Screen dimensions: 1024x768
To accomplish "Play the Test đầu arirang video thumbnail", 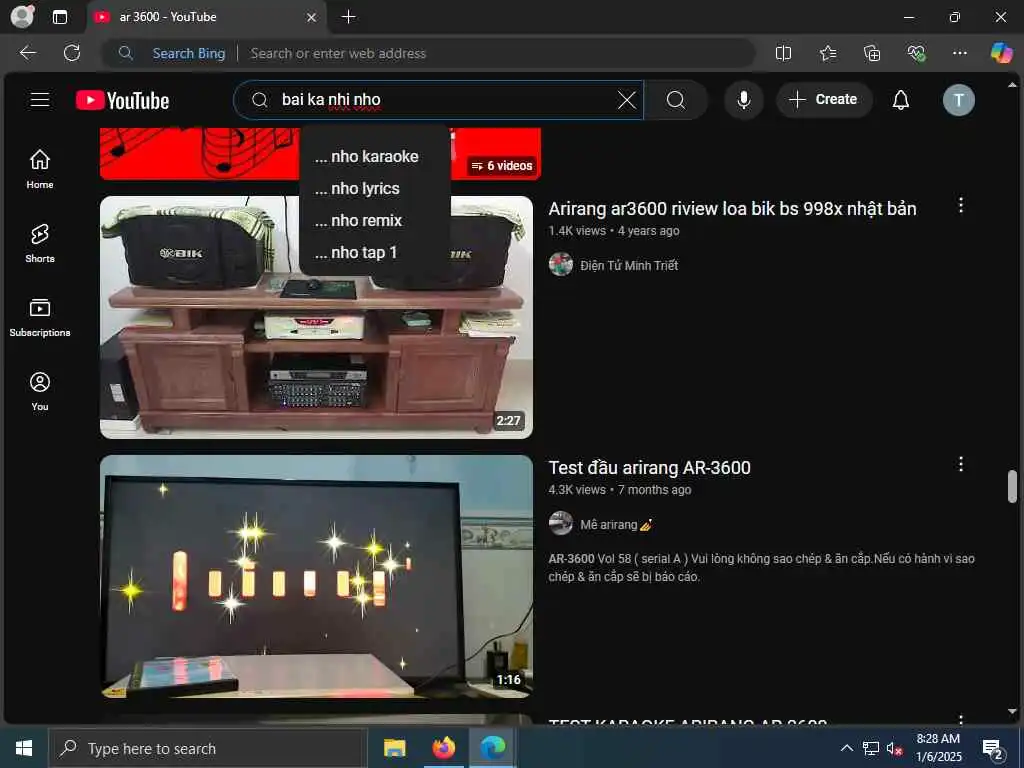I will click(316, 577).
